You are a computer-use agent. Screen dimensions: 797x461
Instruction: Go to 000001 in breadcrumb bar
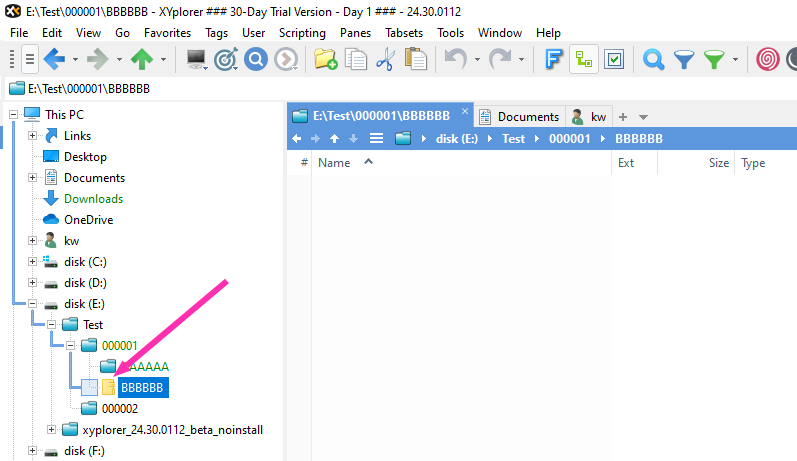click(569, 139)
